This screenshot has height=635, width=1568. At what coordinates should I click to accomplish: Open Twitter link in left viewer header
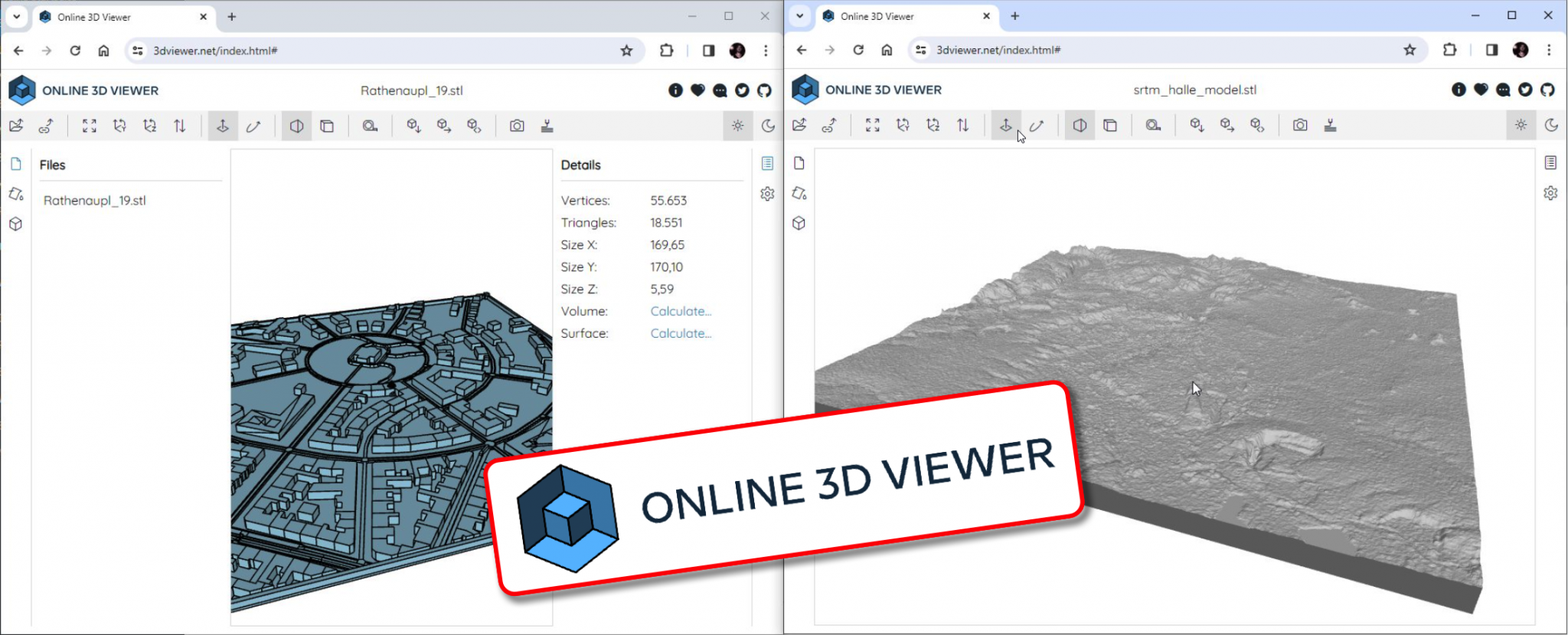tap(742, 90)
